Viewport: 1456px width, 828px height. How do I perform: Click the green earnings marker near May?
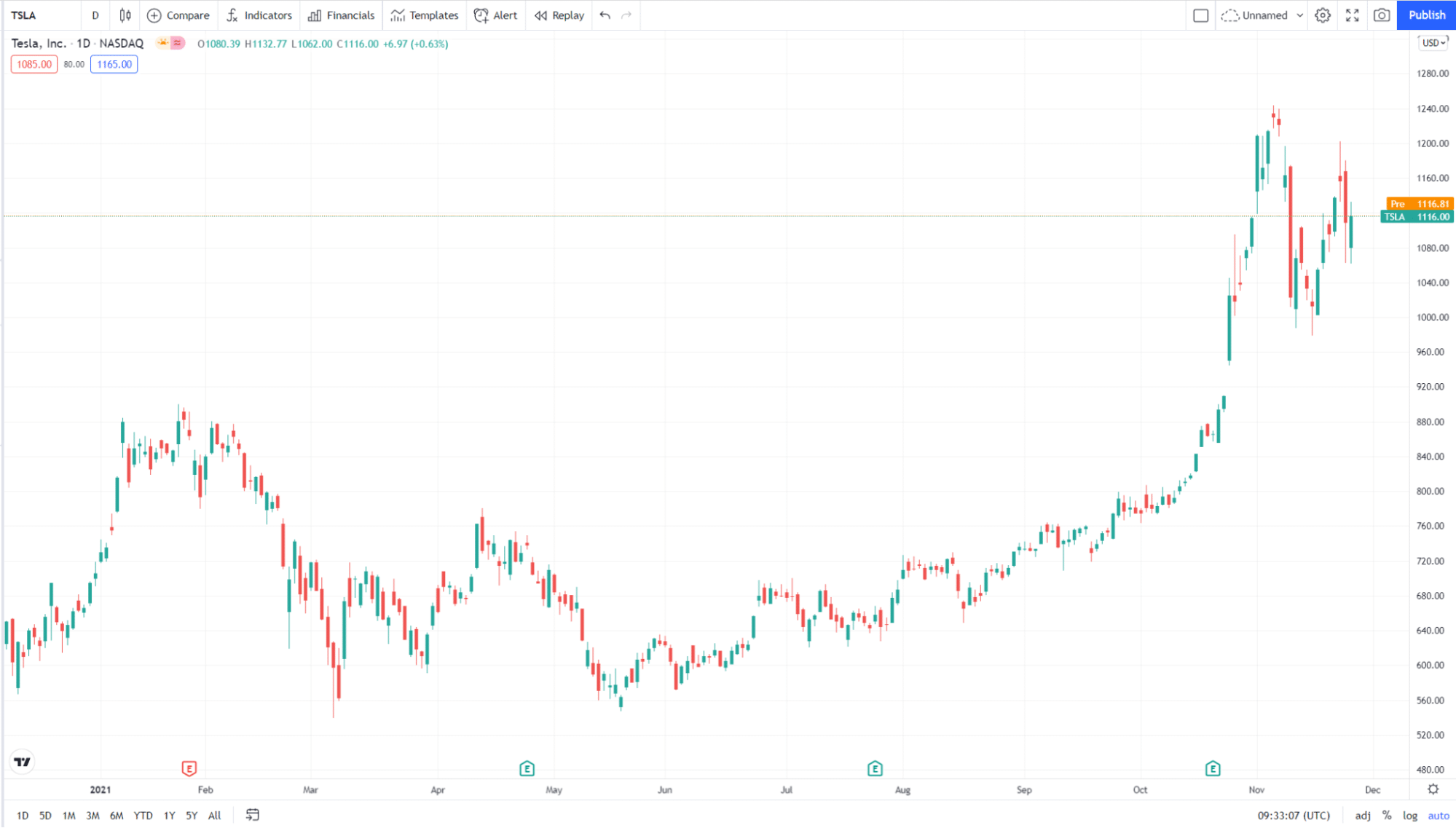tap(527, 768)
